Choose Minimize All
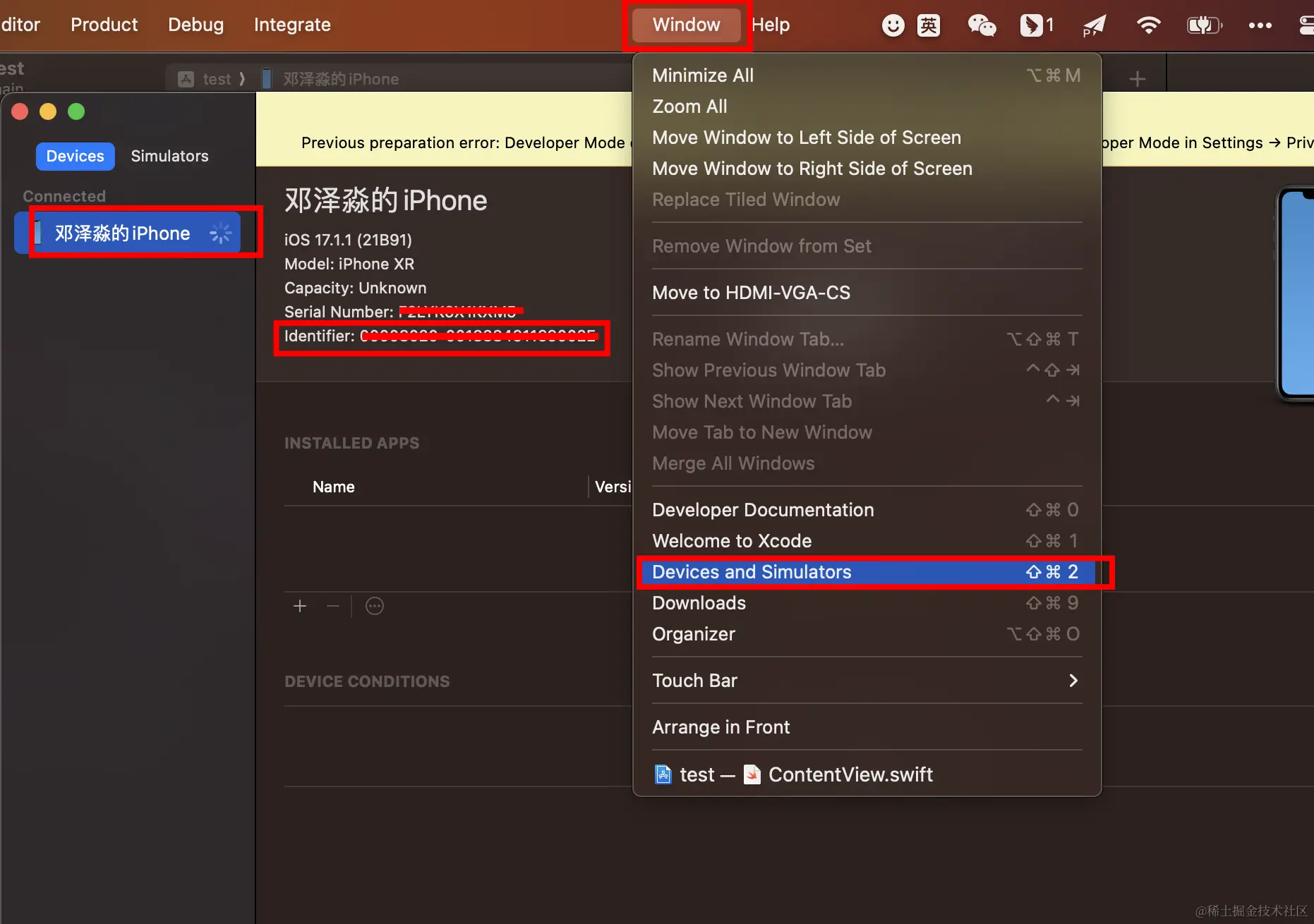This screenshot has width=1314, height=924. 867,75
